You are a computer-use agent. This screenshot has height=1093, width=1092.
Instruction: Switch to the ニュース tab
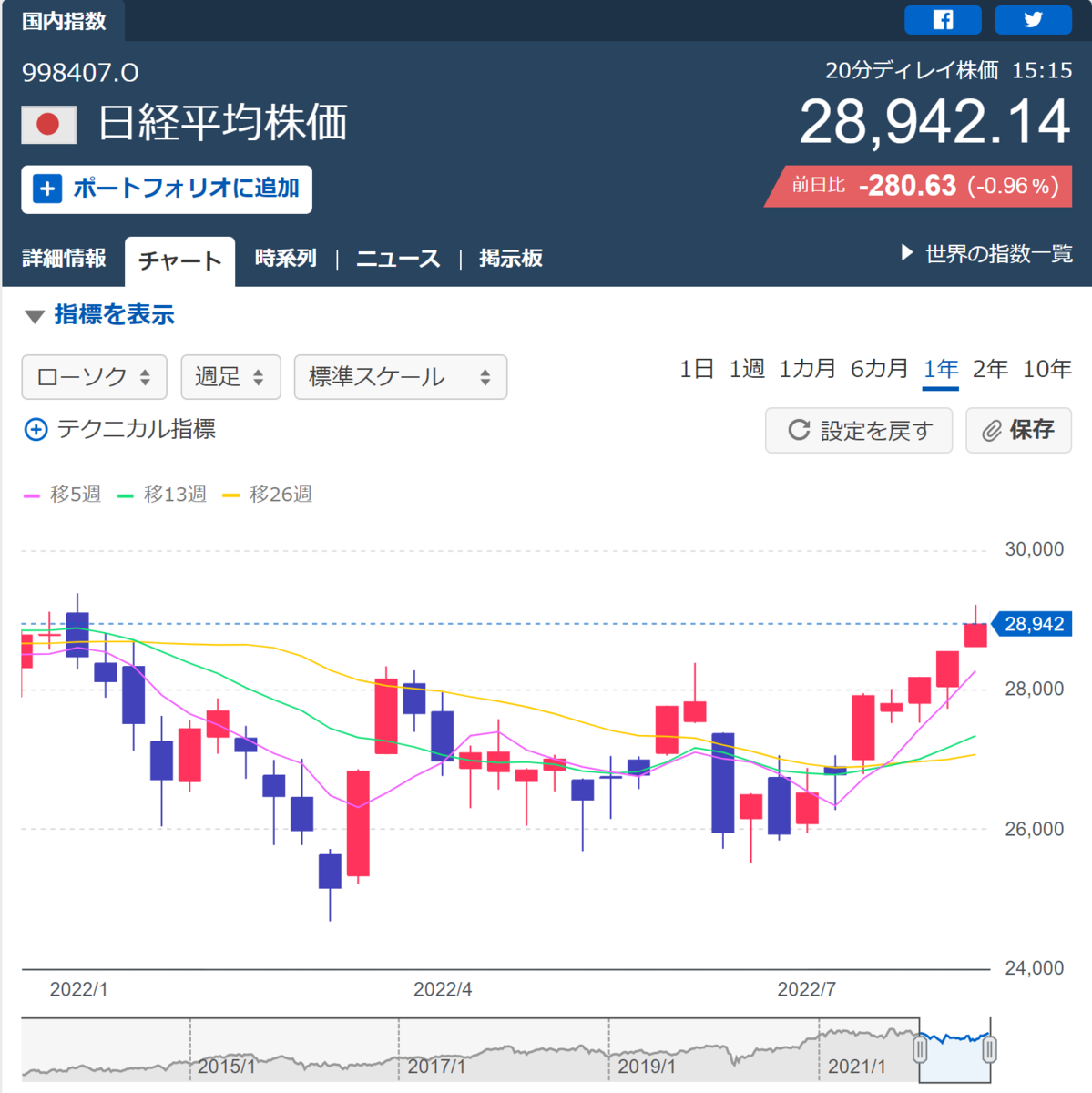(x=398, y=258)
